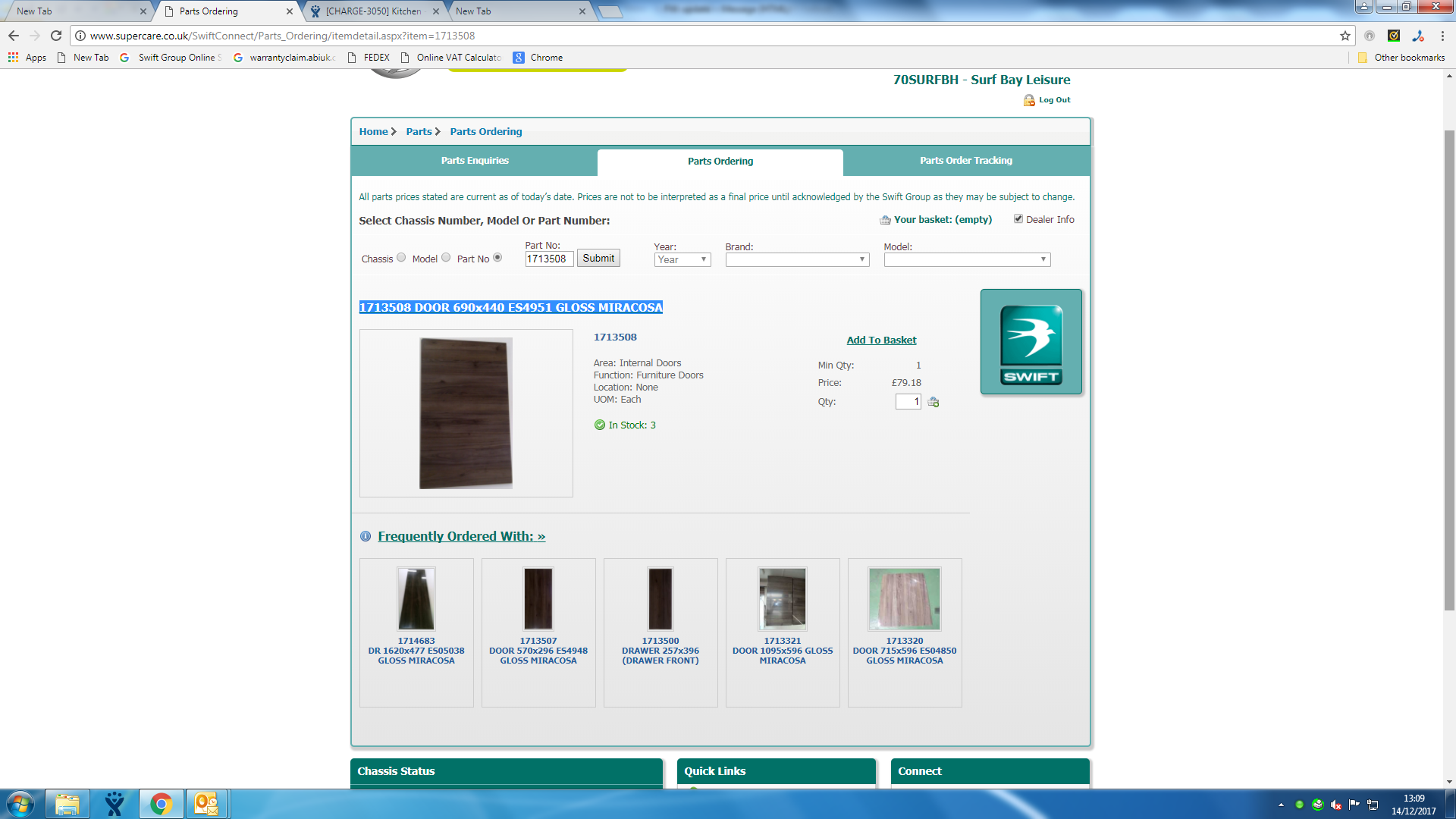Uncheck the Dealer Info checkbox
The height and width of the screenshot is (819, 1456).
(1018, 218)
